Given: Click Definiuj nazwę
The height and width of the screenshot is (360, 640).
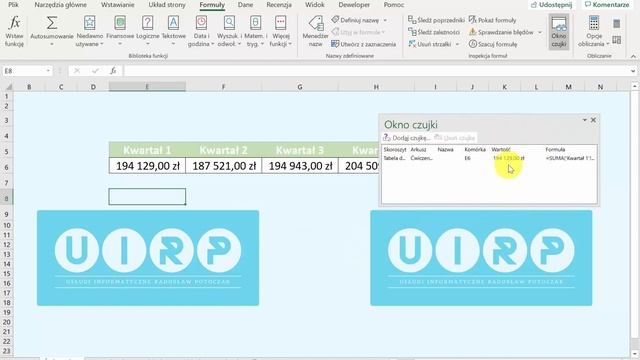Looking at the screenshot, I should pos(355,20).
